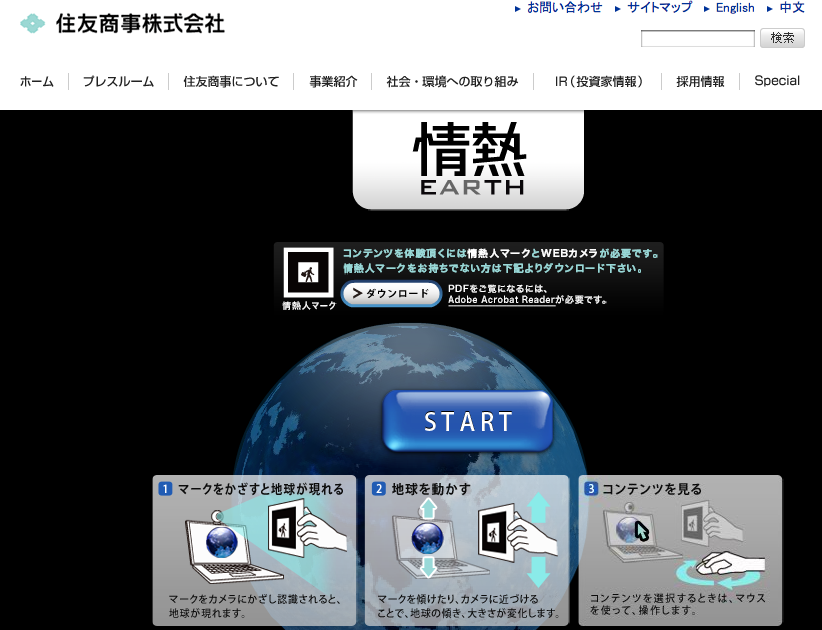This screenshot has width=822, height=630.
Task: Click the 検索 search button
Action: (782, 38)
